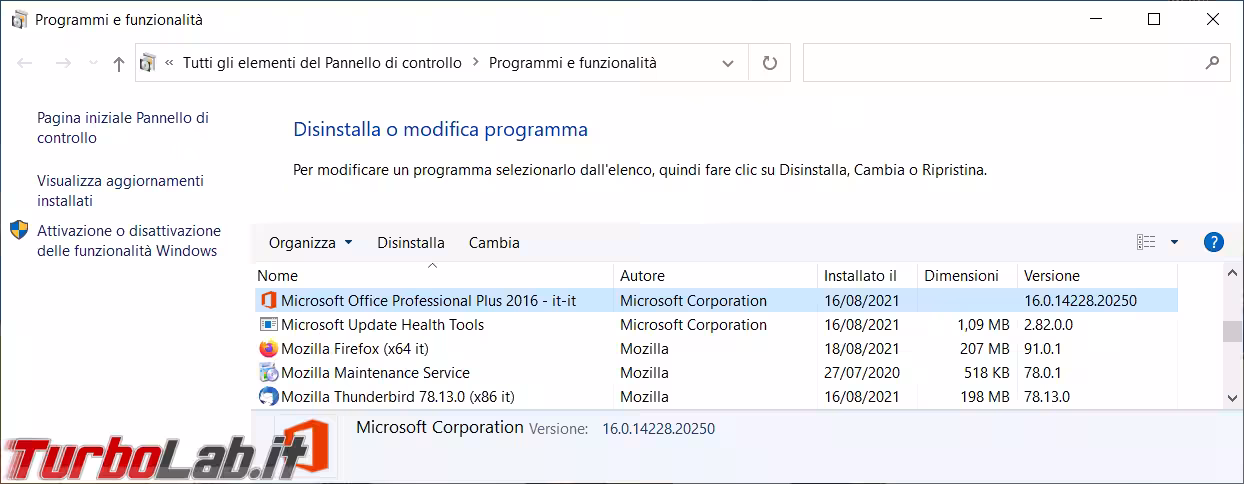Click Disinstalla in the toolbar
This screenshot has width=1244, height=484.
(x=411, y=243)
